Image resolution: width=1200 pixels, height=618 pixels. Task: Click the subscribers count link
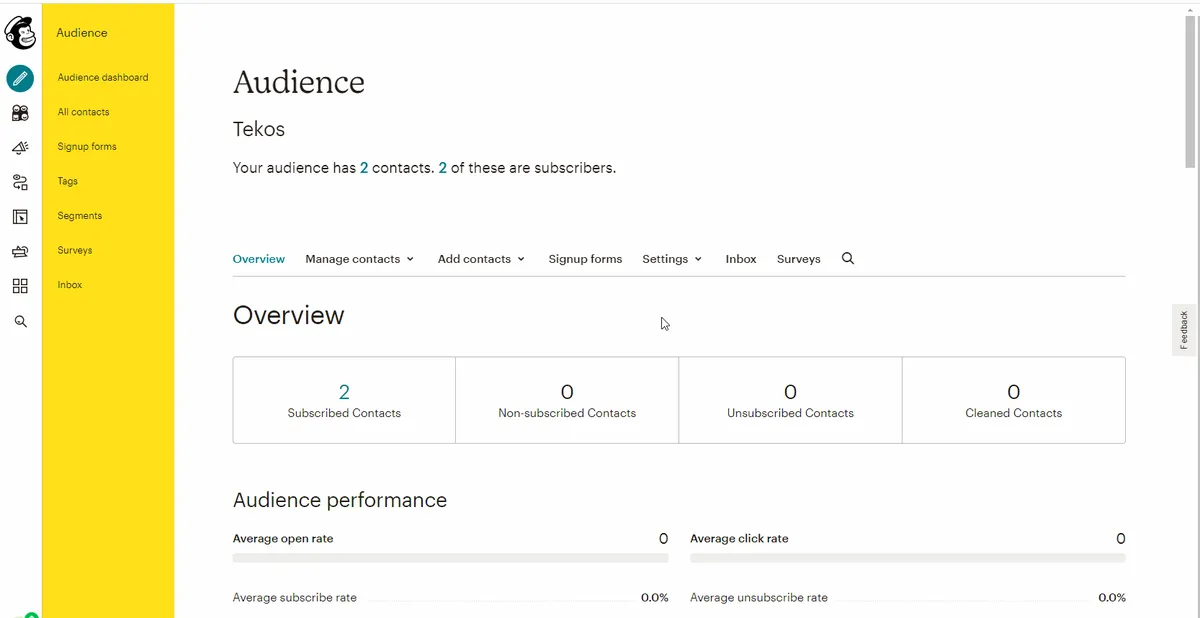point(442,167)
